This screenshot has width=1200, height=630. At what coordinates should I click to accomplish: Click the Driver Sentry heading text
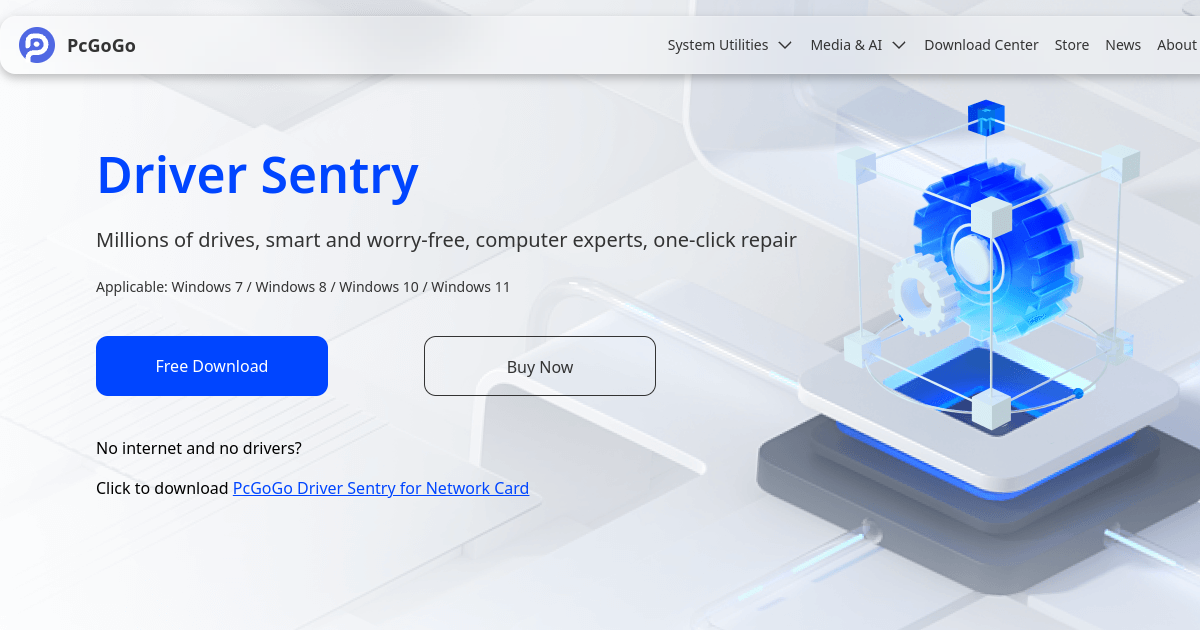tap(257, 175)
